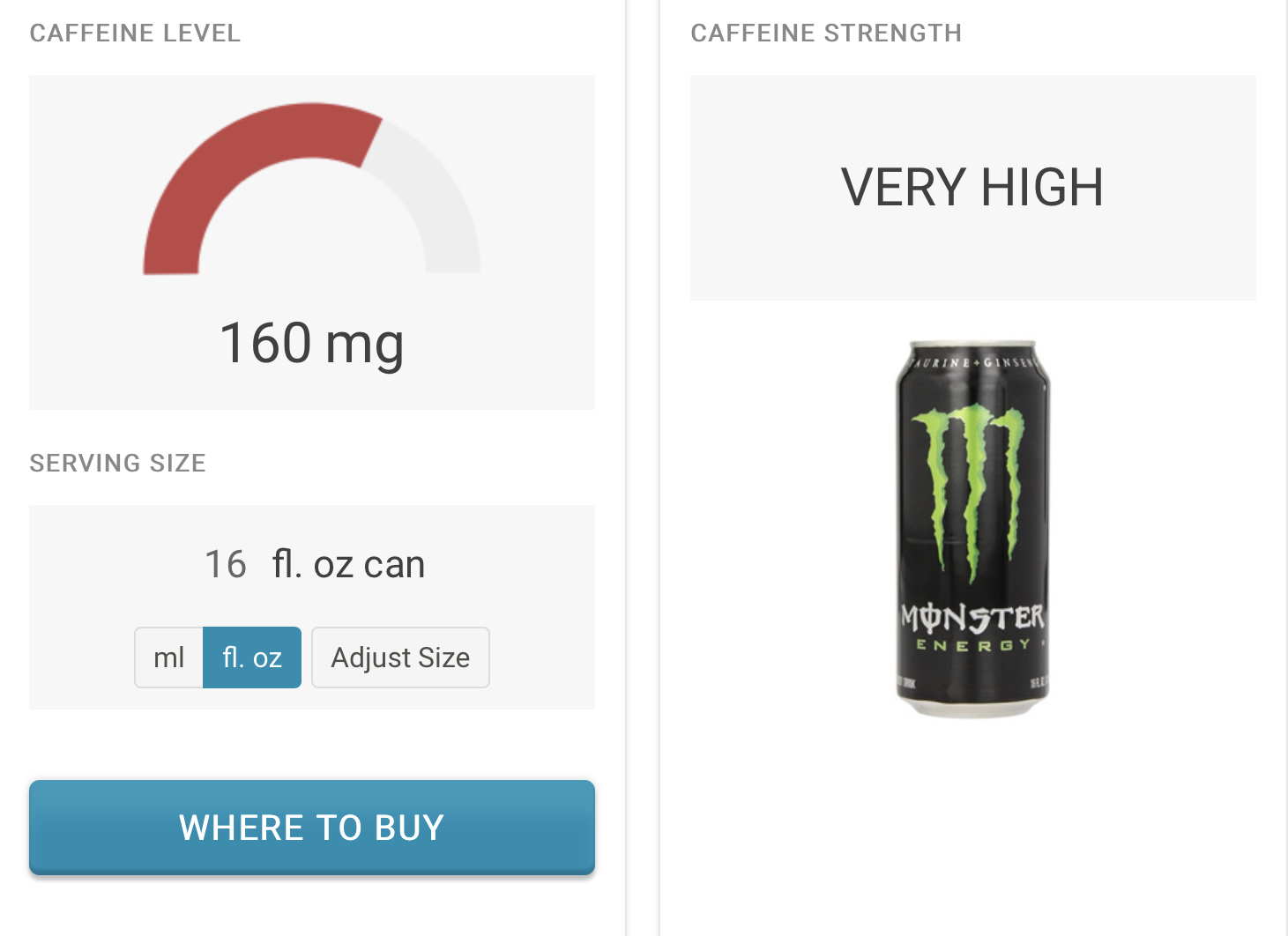Viewport: 1288px width, 936px height.
Task: Click the serving size number 16
Action: point(226,564)
